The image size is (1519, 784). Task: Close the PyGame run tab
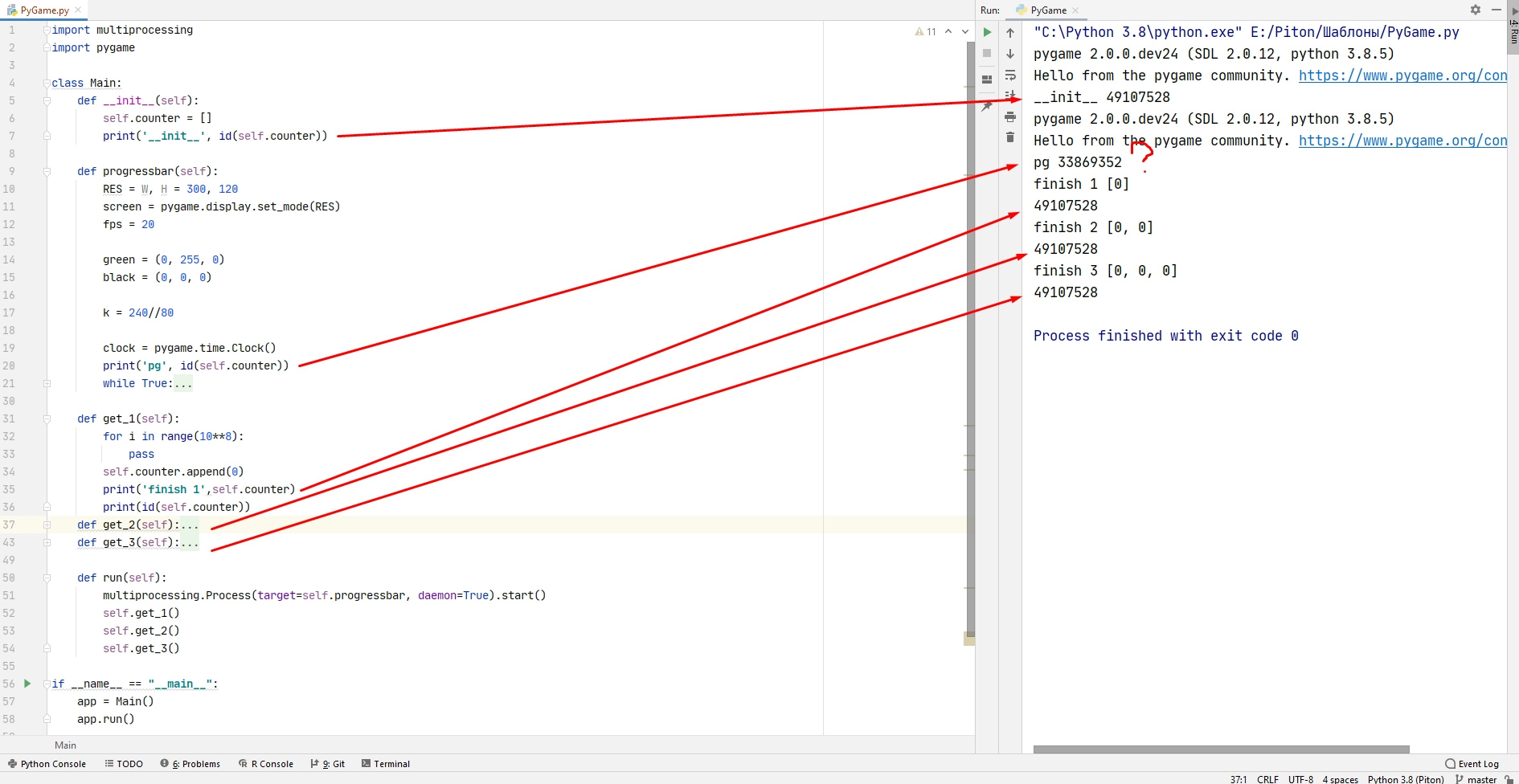click(1075, 10)
